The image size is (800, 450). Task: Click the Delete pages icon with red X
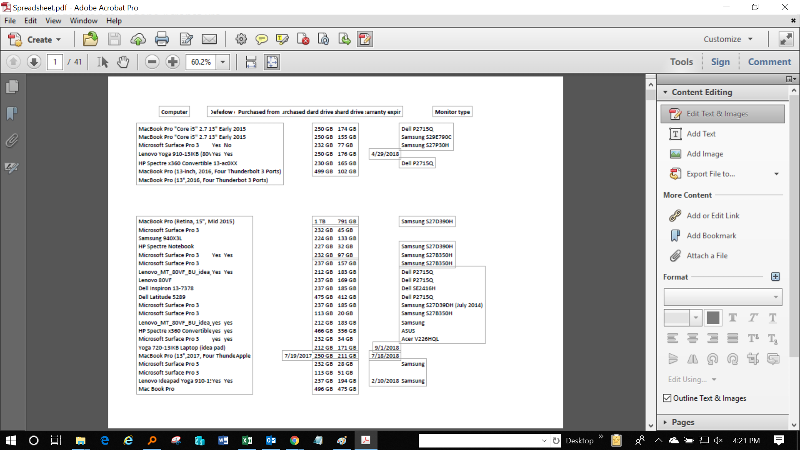tap(303, 39)
